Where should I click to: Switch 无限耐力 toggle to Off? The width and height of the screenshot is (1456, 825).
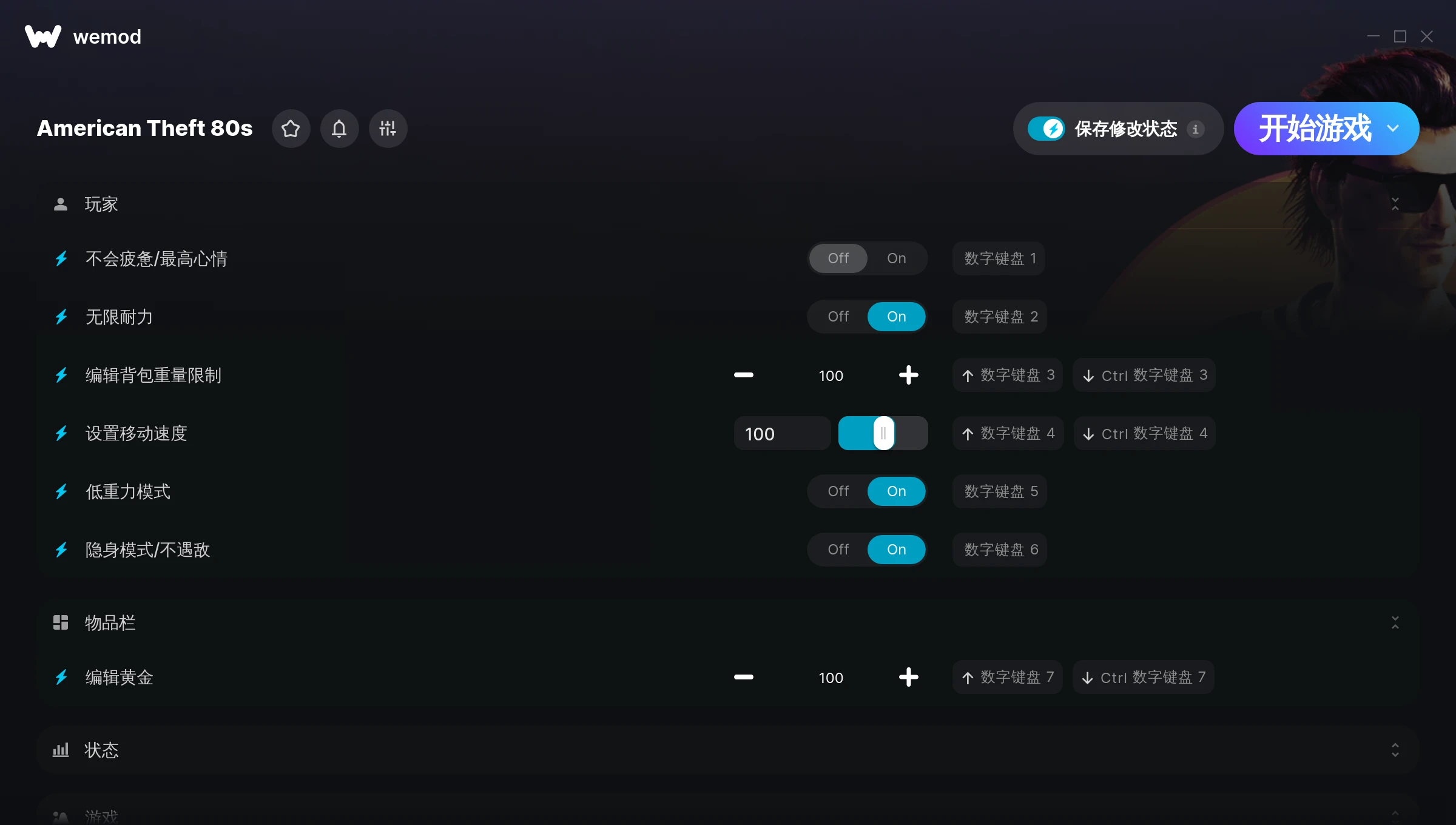838,317
